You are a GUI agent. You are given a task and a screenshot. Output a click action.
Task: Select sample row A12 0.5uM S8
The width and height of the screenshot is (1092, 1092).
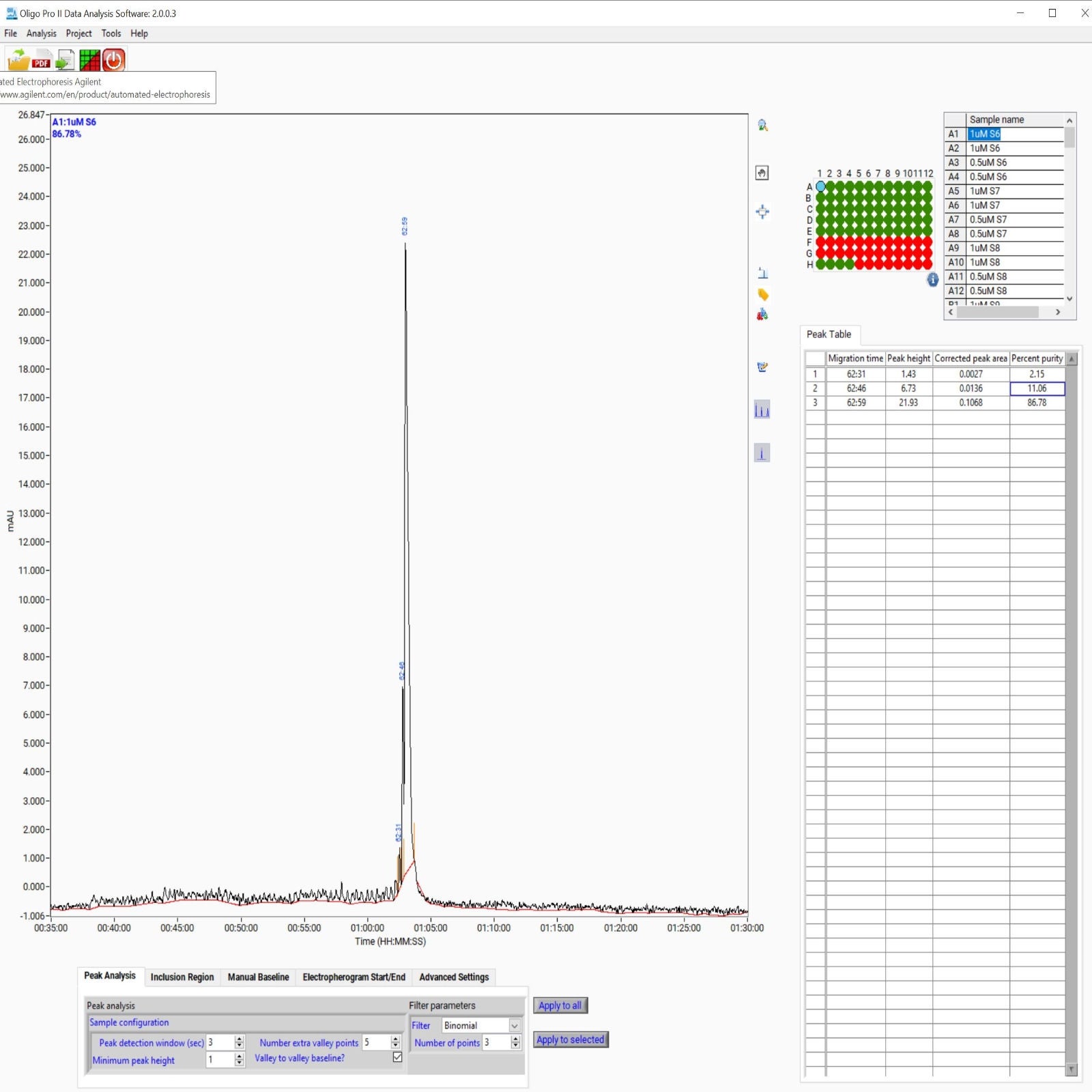(1005, 291)
